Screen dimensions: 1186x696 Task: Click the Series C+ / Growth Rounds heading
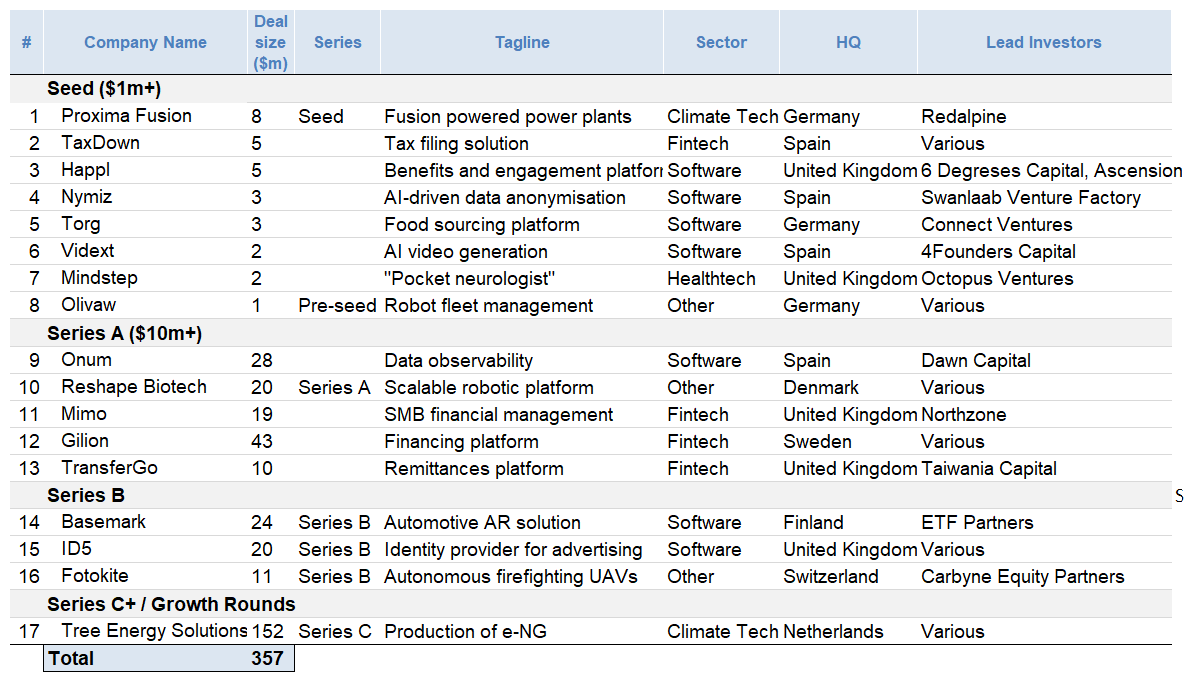pos(171,604)
